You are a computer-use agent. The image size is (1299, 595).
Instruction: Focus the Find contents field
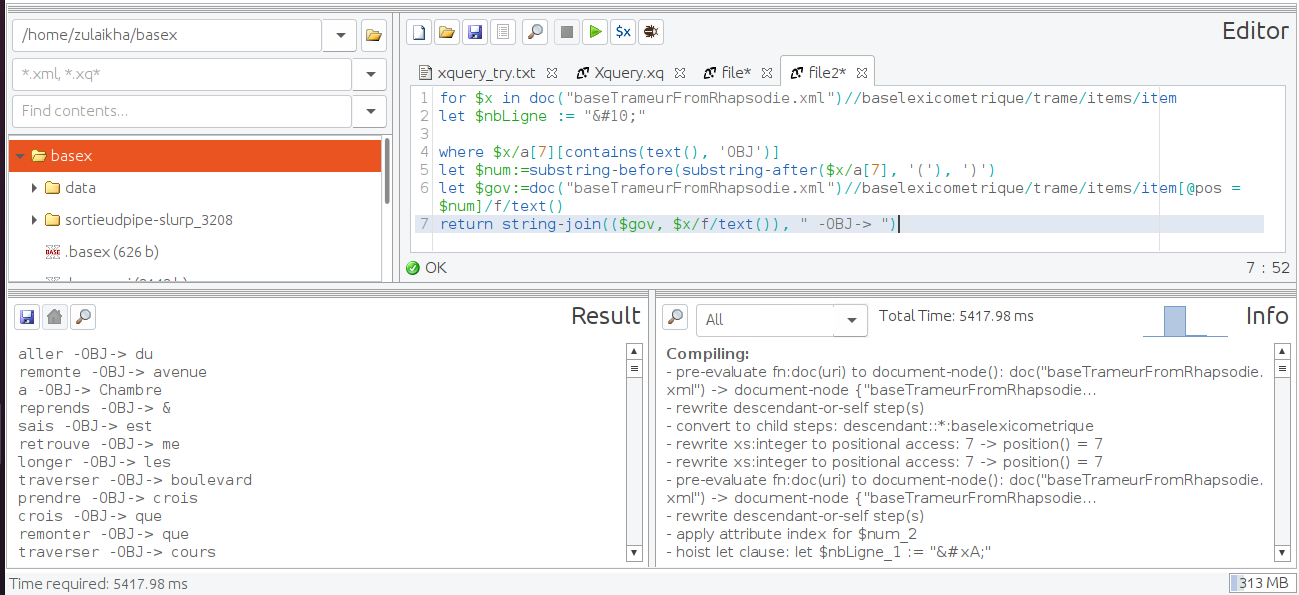[182, 111]
